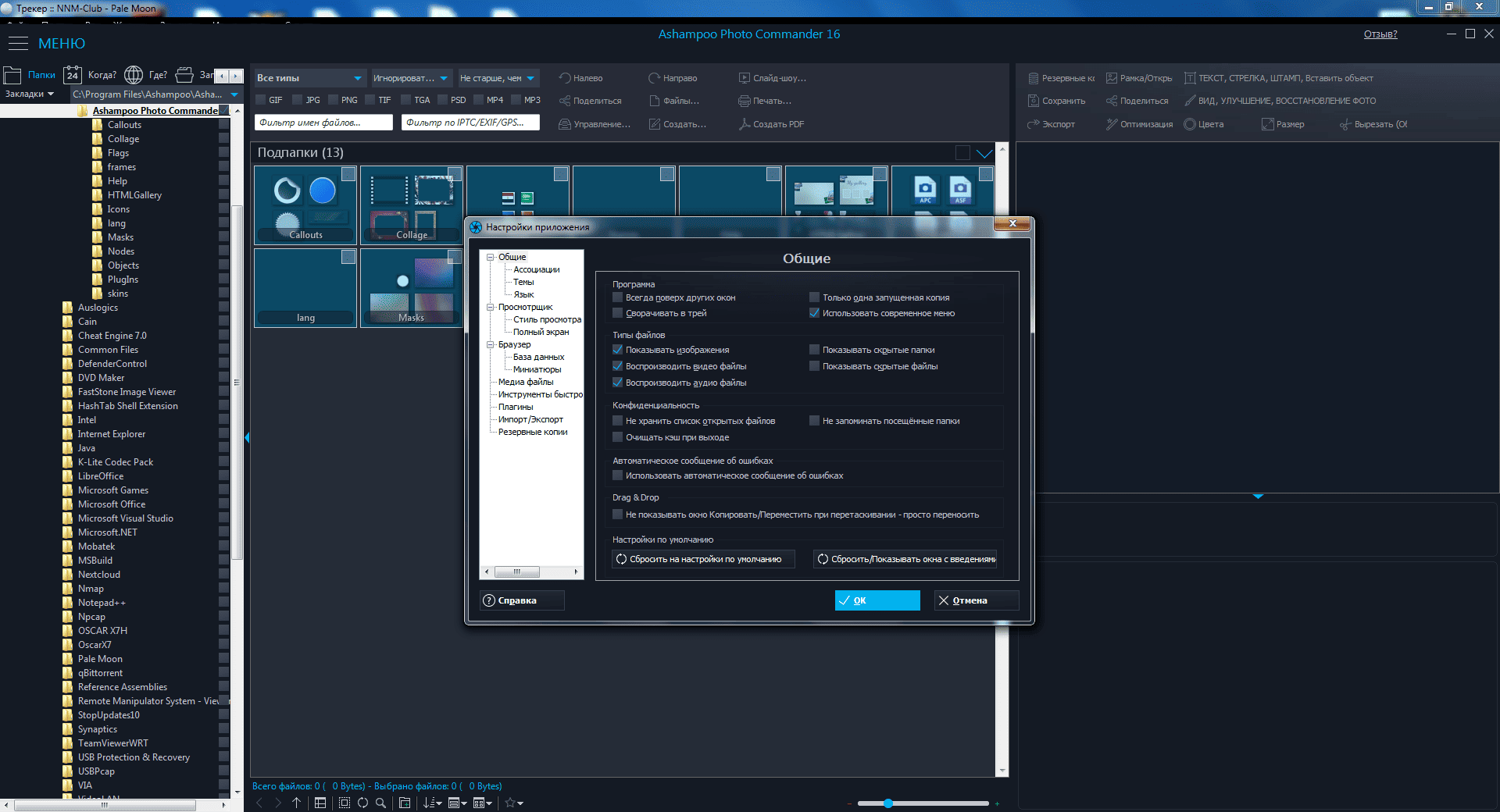Select Темы in settings tree
Screen dimensions: 1500x812
coord(523,282)
